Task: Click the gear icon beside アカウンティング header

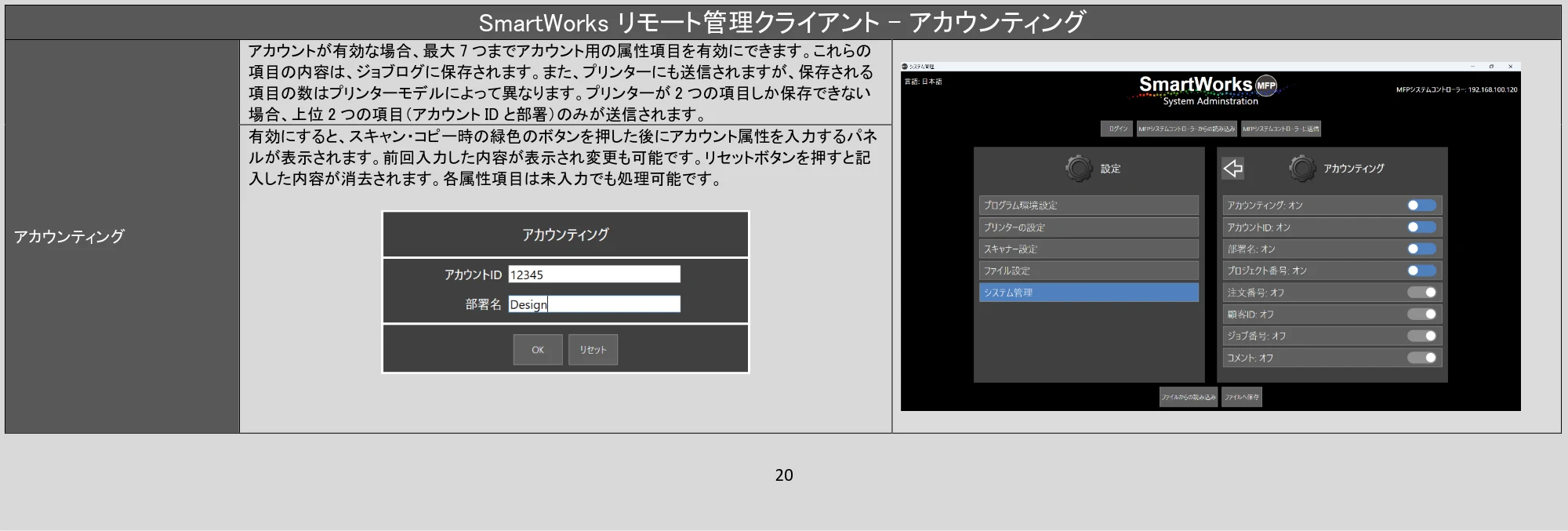Action: tap(1302, 168)
